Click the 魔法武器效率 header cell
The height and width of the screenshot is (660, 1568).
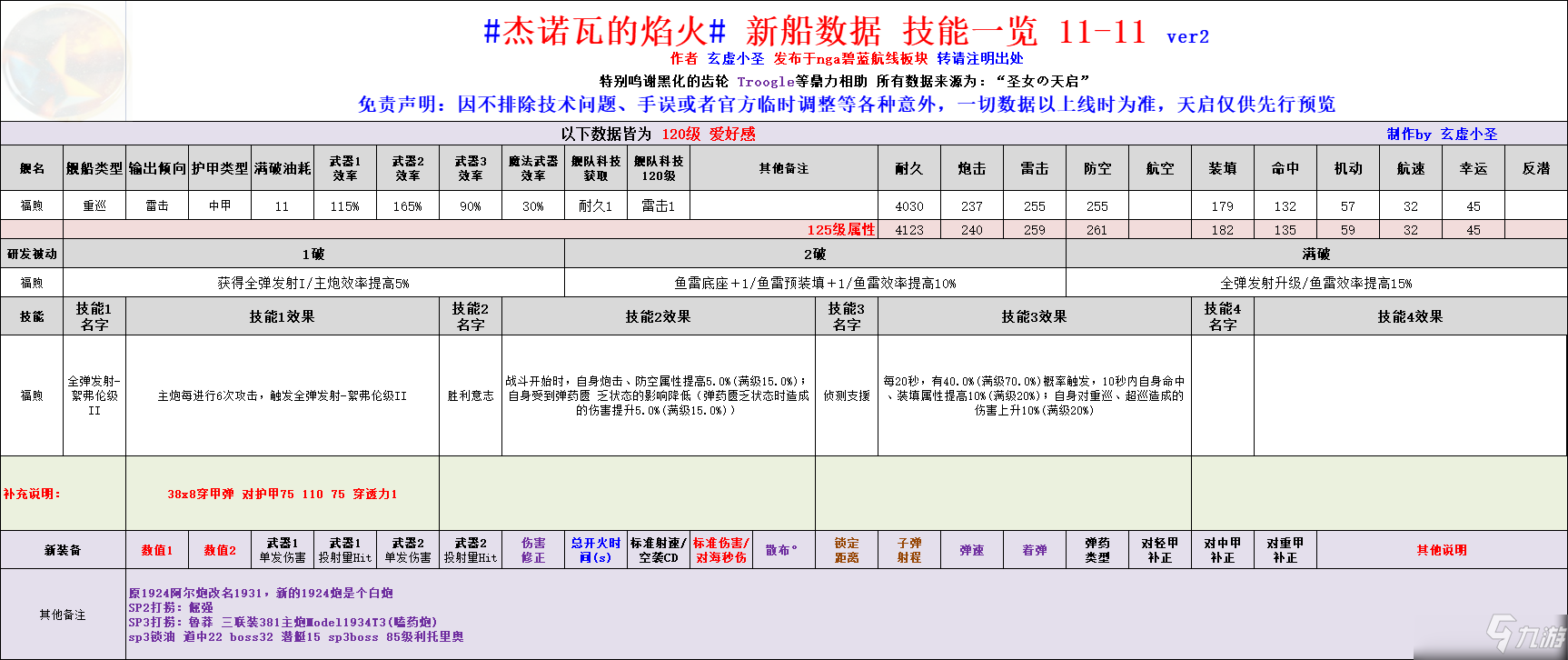(533, 168)
